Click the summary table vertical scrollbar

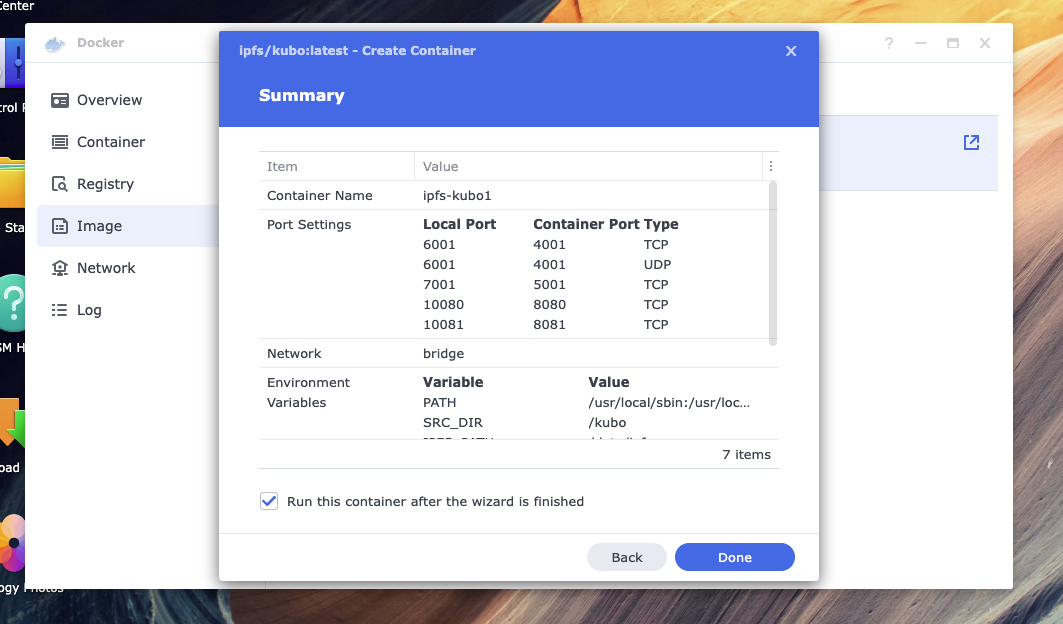773,262
